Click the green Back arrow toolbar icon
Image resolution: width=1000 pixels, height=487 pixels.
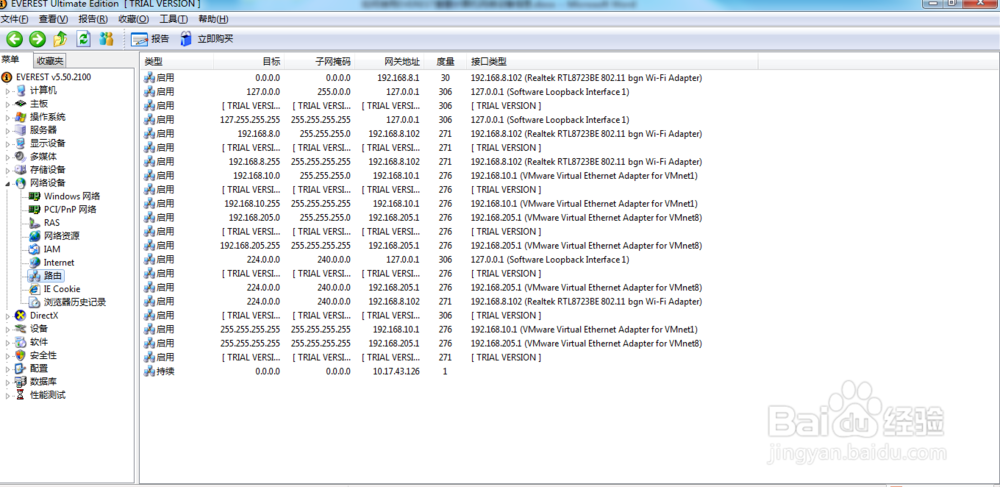coord(14,39)
